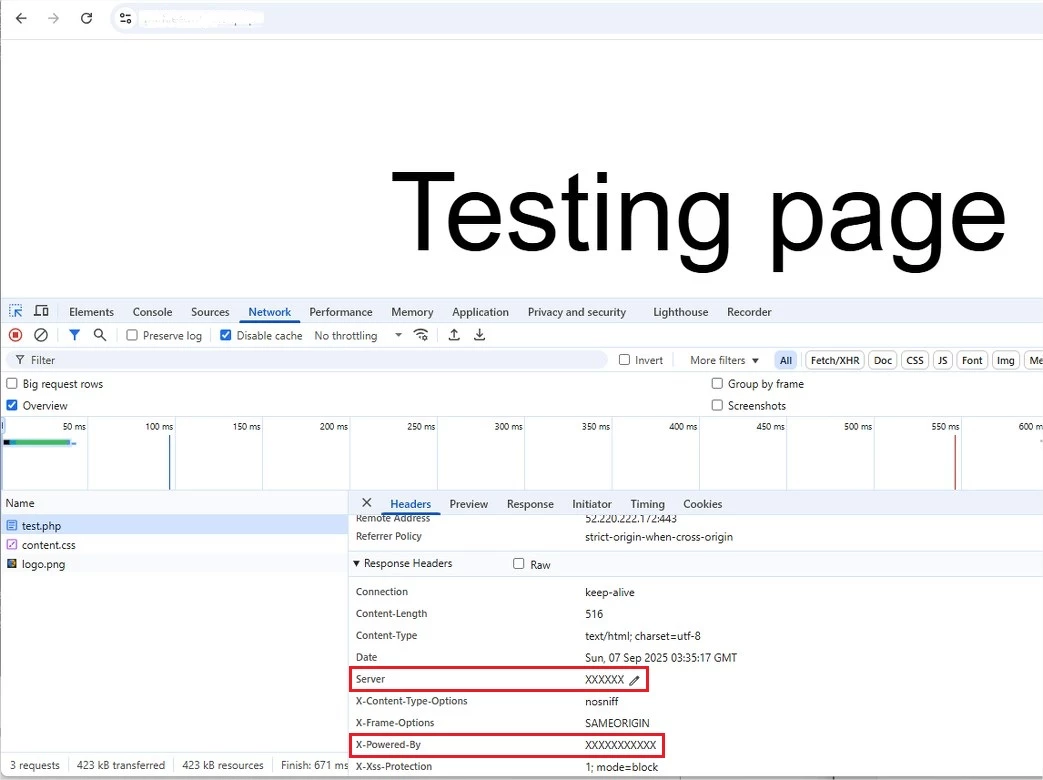Uncheck Disable cache checkbox
The image size is (1043, 780).
[x=225, y=335]
